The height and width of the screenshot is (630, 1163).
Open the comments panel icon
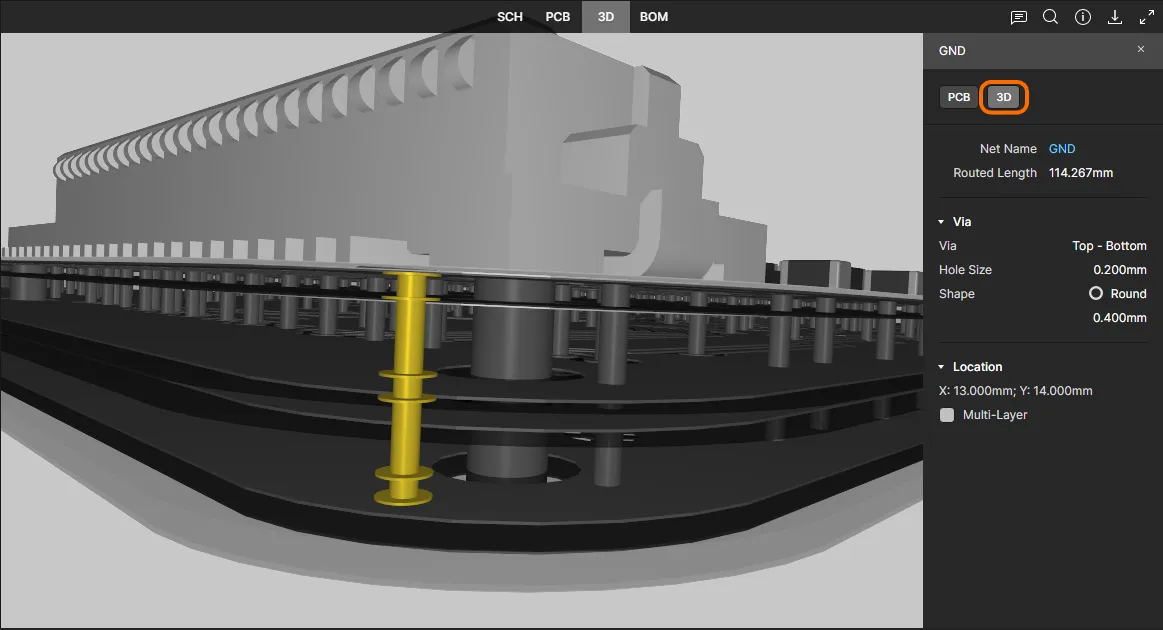point(1018,17)
